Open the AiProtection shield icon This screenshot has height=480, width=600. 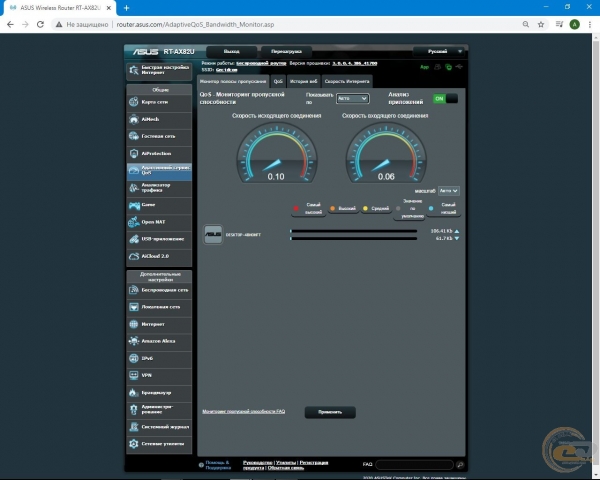pos(134,153)
